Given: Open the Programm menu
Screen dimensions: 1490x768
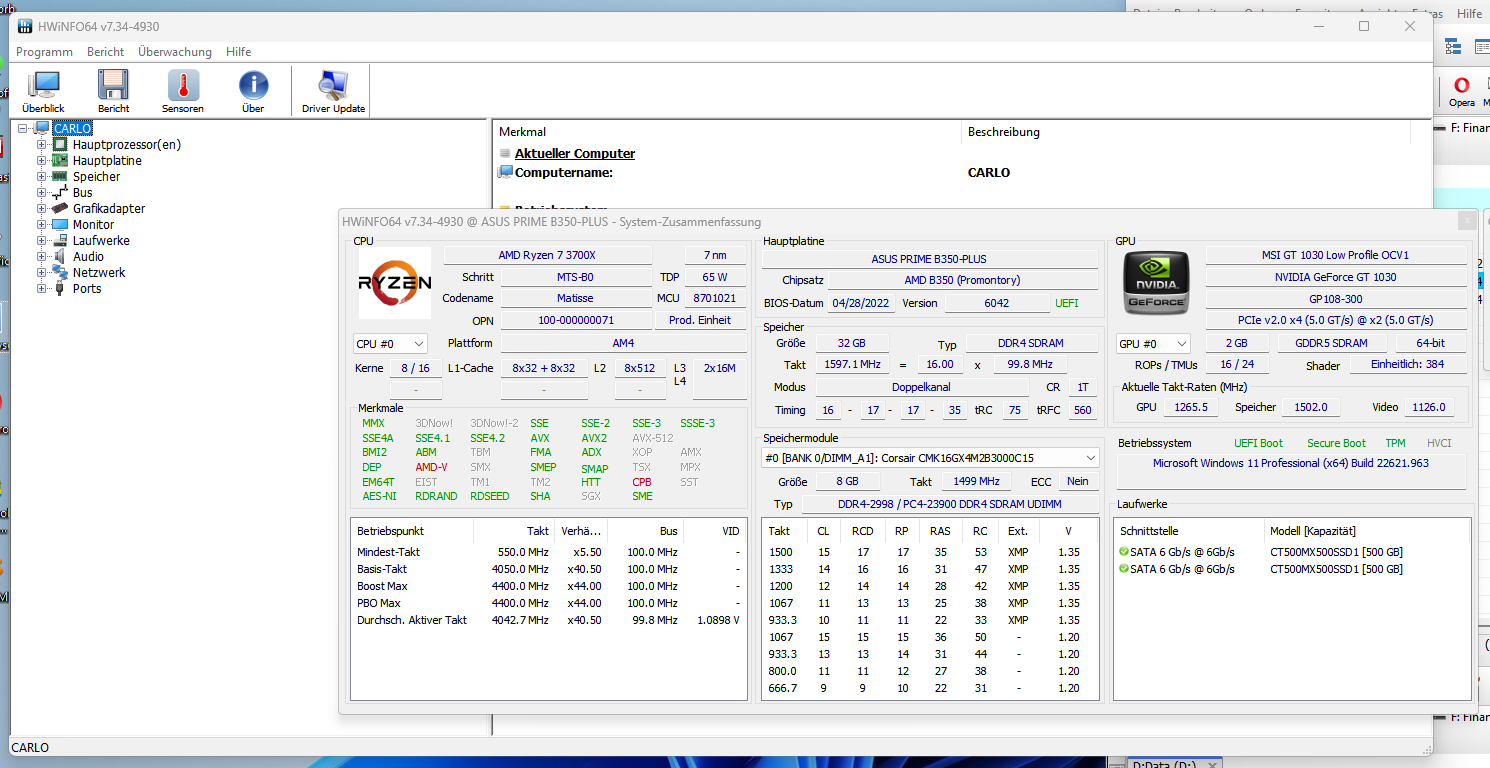Looking at the screenshot, I should click(44, 52).
